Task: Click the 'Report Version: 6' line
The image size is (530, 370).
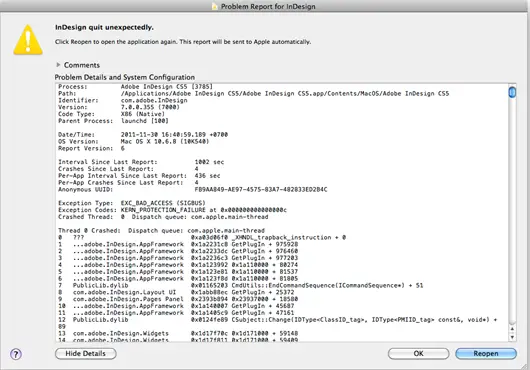Action: coord(91,148)
